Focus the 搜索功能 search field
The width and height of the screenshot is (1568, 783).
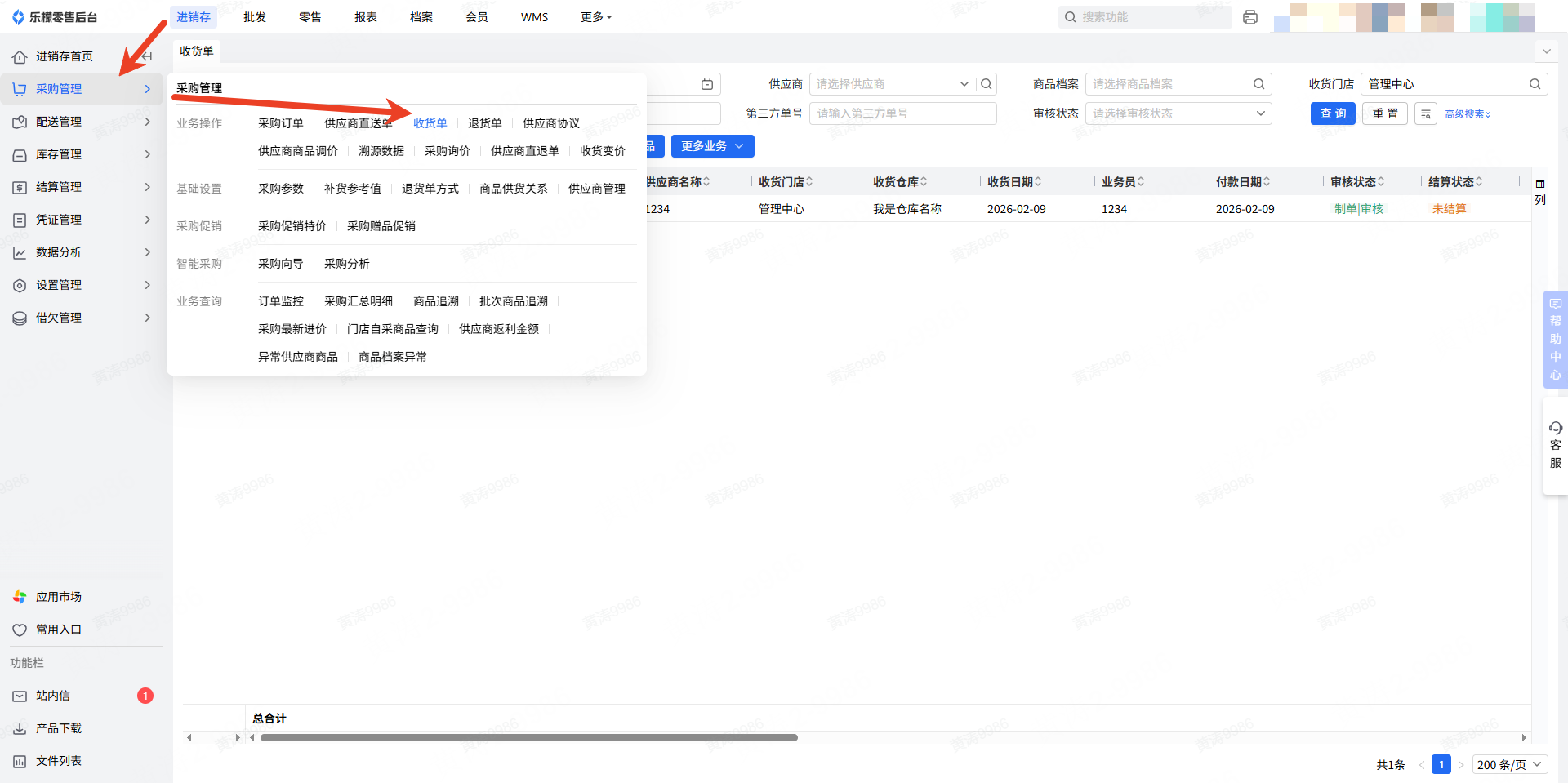(1145, 17)
